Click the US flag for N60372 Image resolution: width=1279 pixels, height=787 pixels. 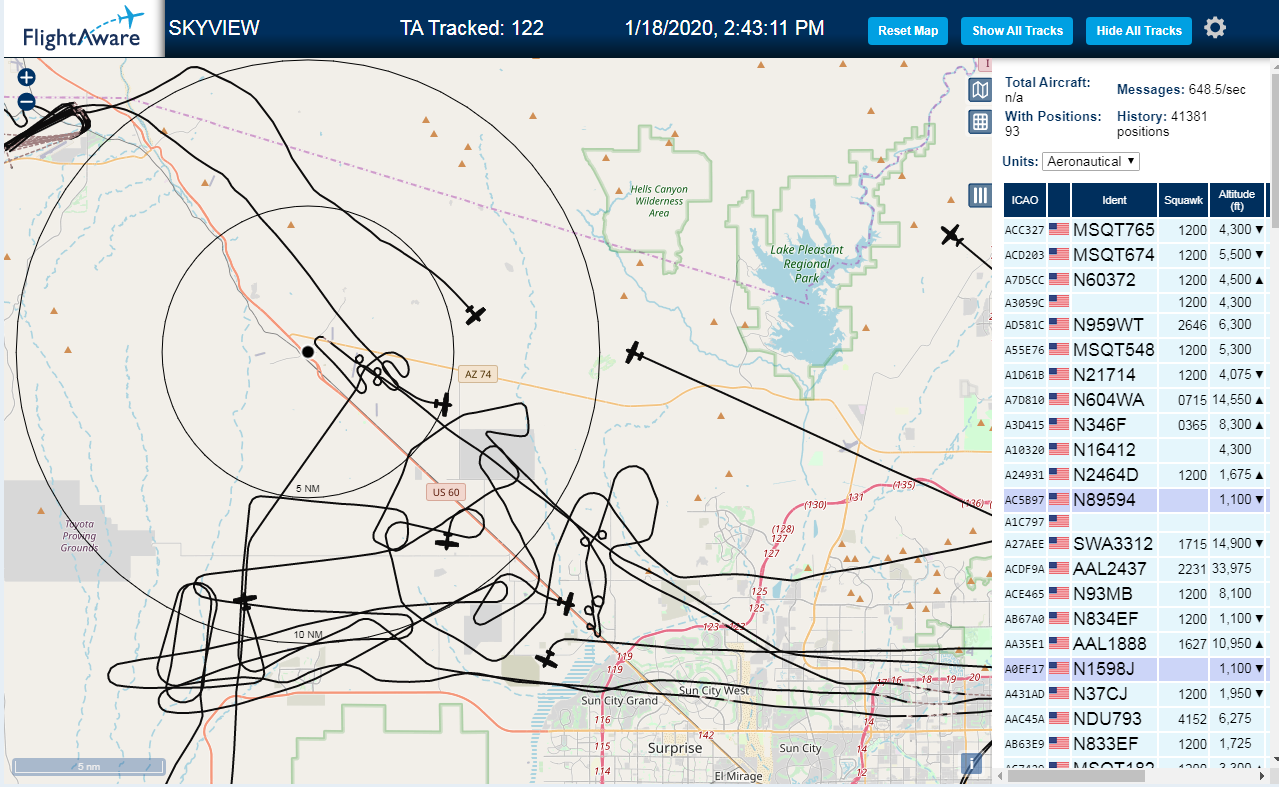coord(1059,279)
